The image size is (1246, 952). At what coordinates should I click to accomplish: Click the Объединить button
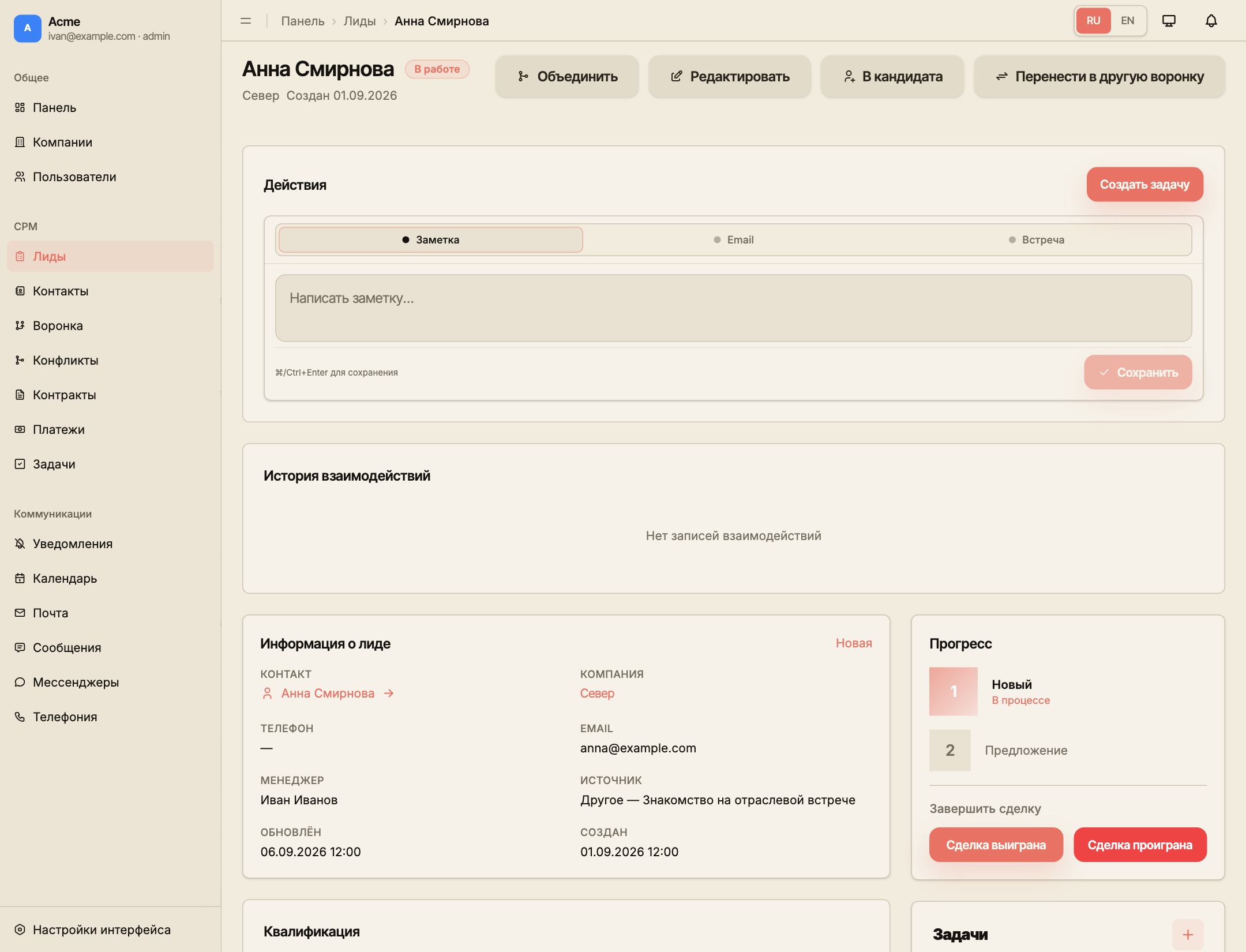(x=567, y=76)
